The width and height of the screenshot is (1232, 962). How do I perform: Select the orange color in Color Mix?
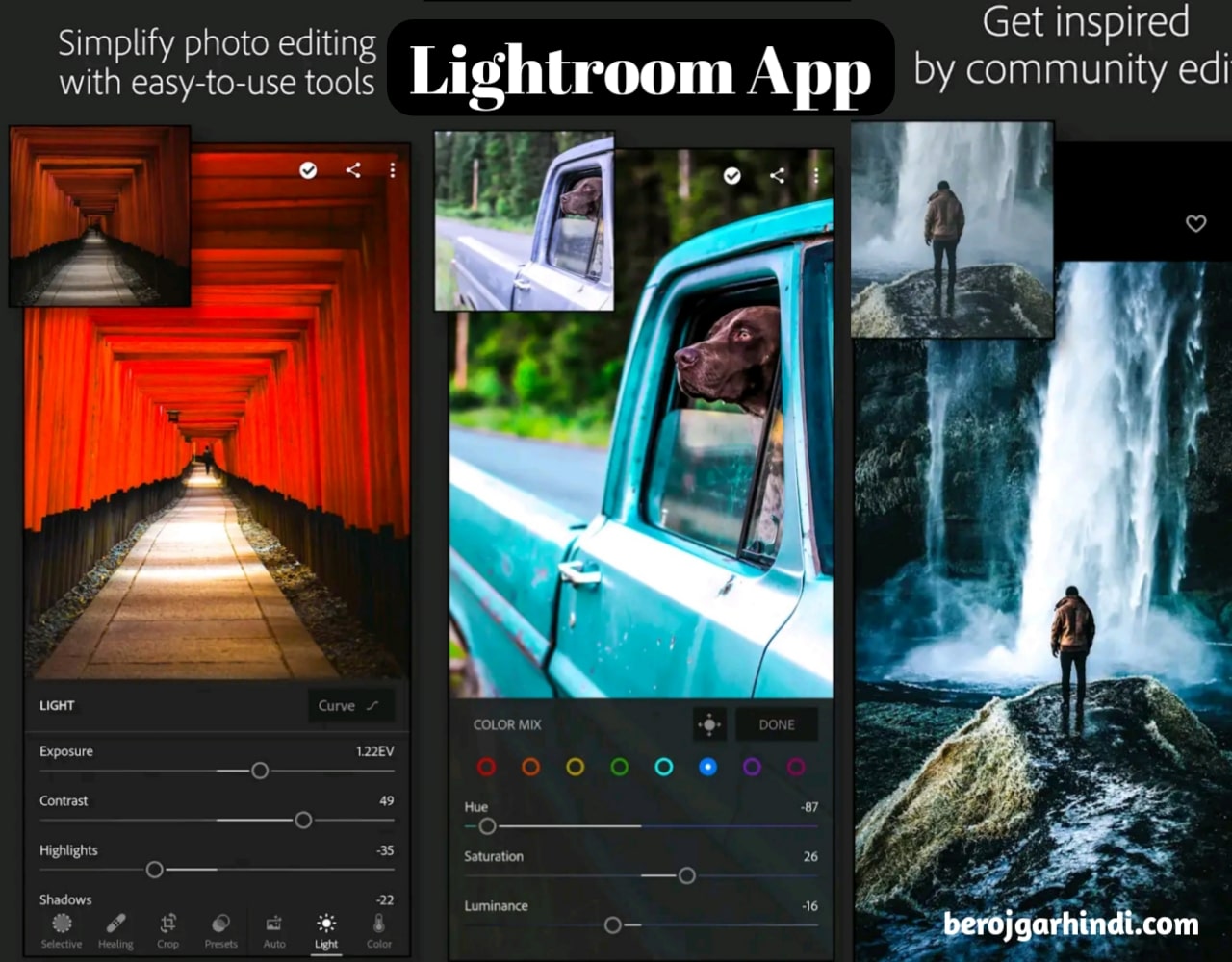pyautogui.click(x=531, y=767)
